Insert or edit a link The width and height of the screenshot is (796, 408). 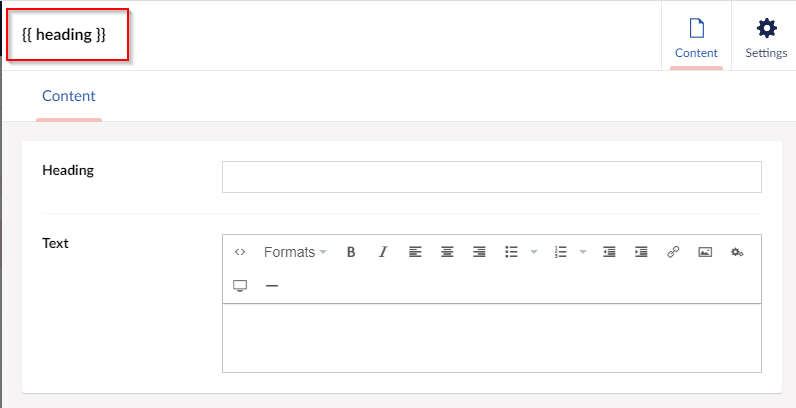[x=673, y=252]
